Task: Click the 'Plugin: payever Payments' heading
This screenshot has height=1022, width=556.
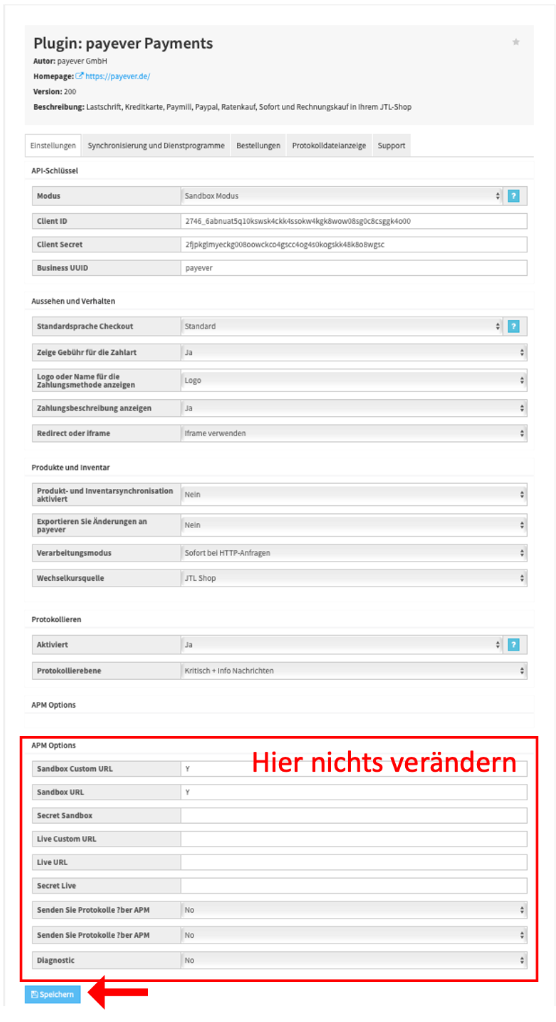Action: (123, 43)
